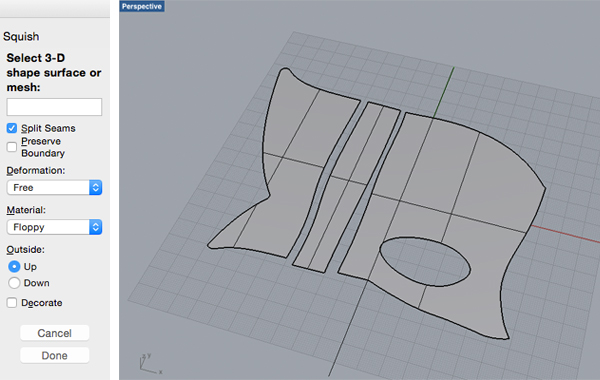This screenshot has height=380, width=600.
Task: Enable the Decorate checkbox
Action: point(12,303)
